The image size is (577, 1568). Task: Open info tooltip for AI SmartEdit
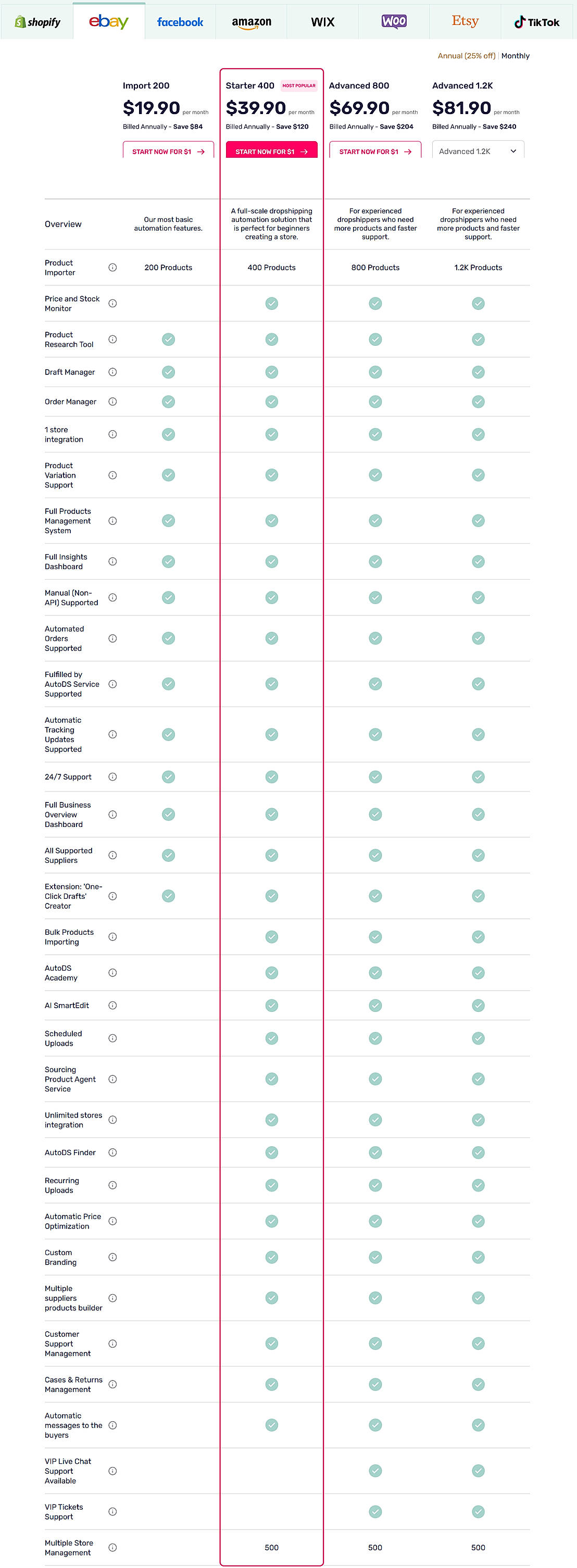112,1006
